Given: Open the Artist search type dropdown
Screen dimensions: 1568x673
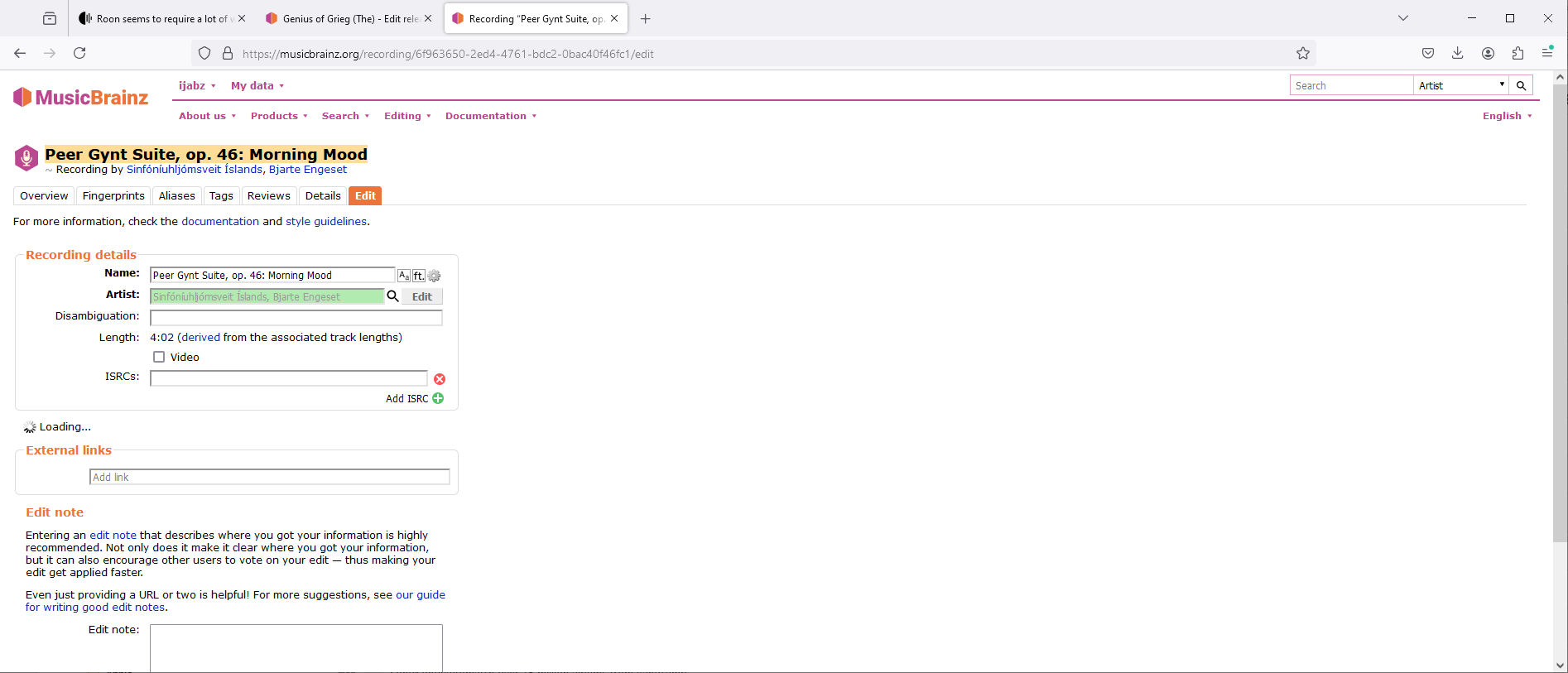Looking at the screenshot, I should click(x=1461, y=85).
